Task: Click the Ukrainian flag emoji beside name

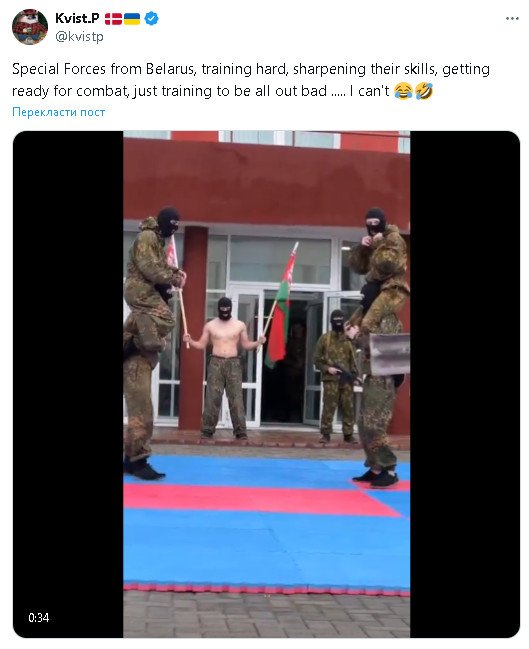Action: (132, 19)
